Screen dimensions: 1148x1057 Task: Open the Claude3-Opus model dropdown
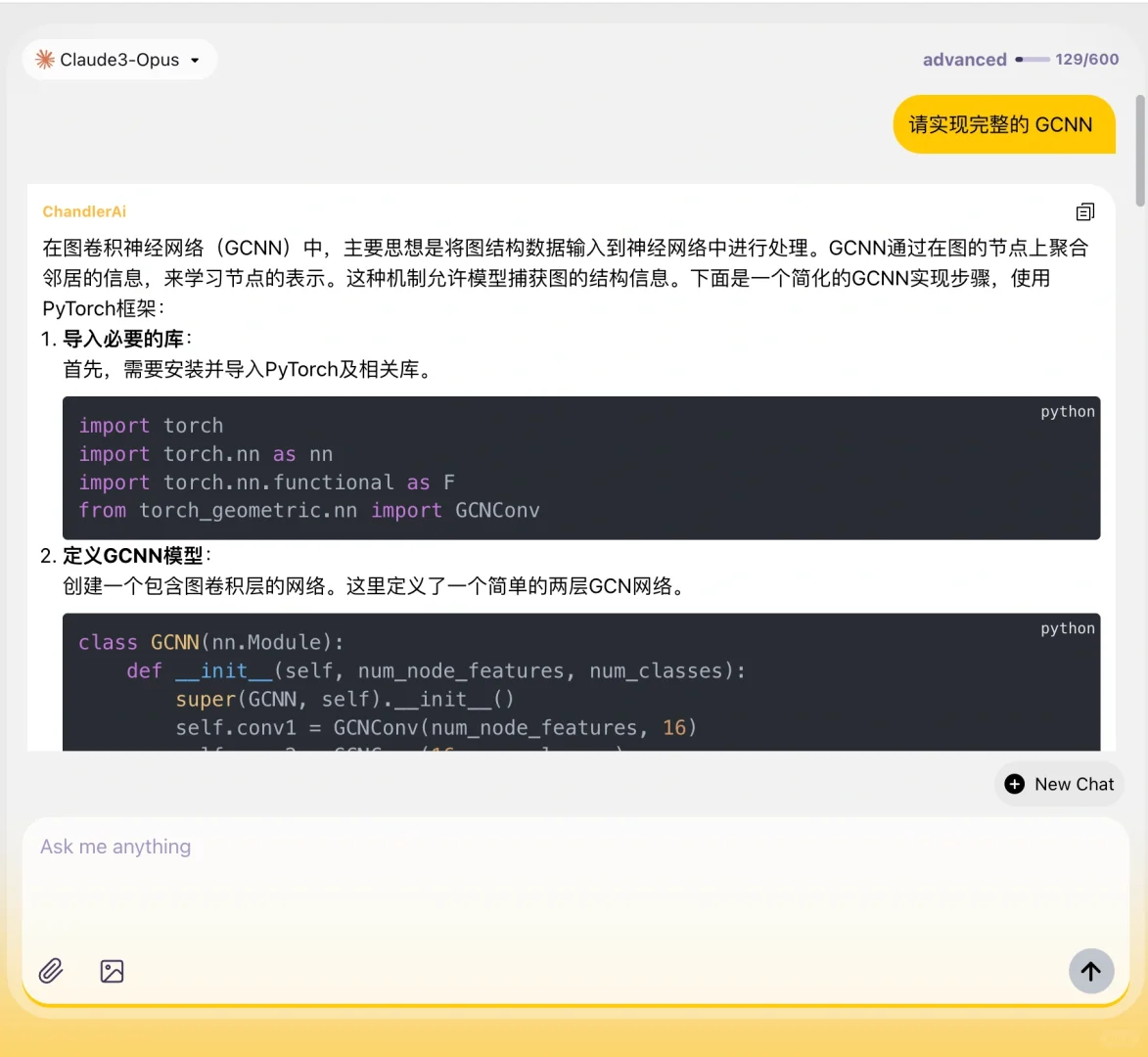tap(120, 60)
